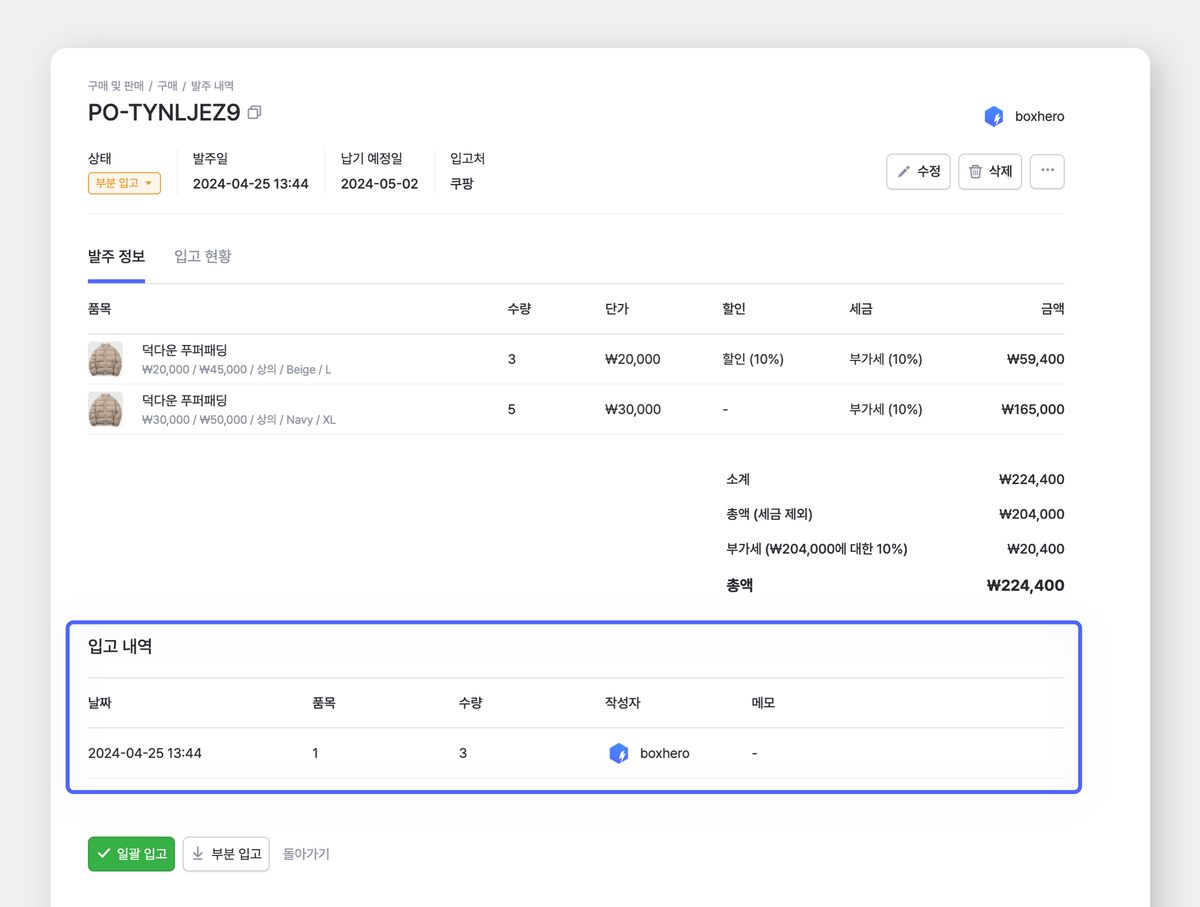
Task: Click the boxhero logo icon at top right
Action: (993, 117)
